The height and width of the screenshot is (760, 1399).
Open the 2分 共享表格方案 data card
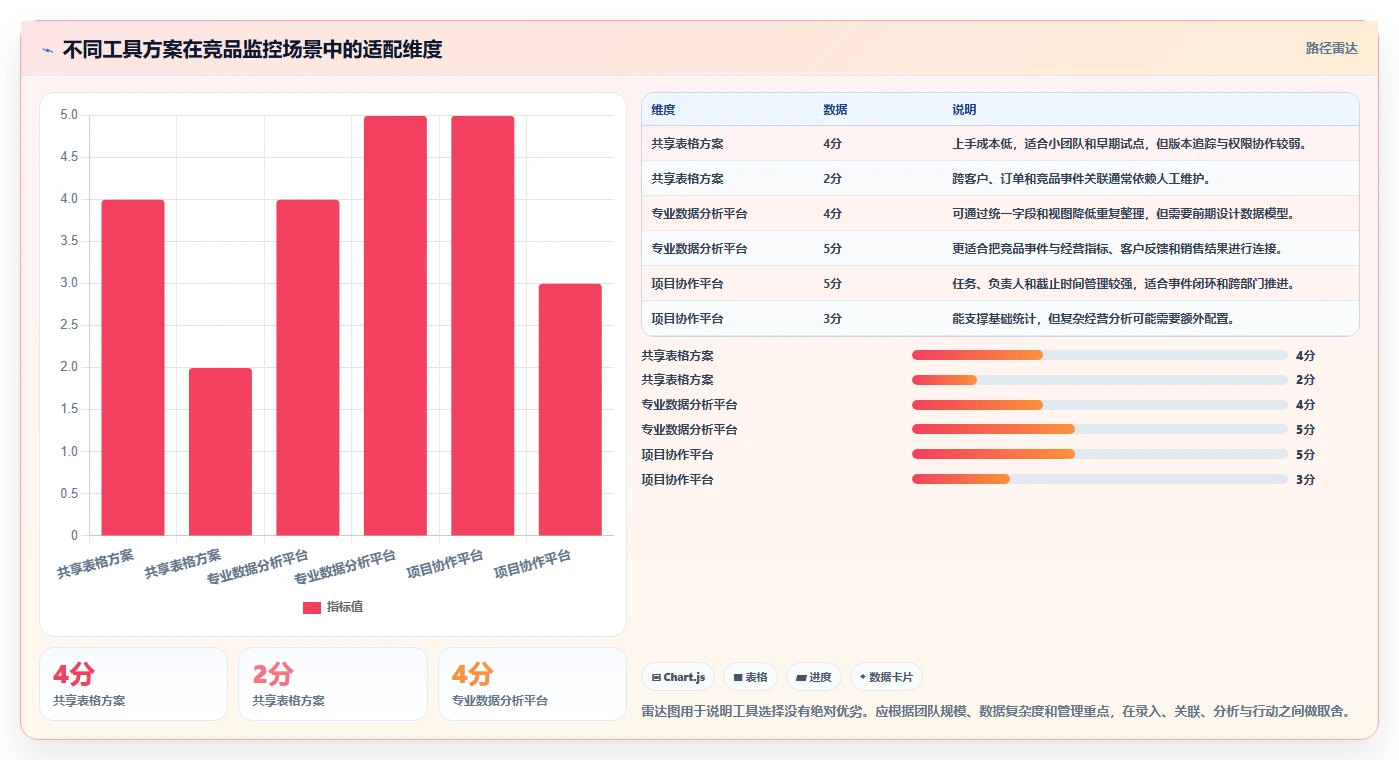333,684
